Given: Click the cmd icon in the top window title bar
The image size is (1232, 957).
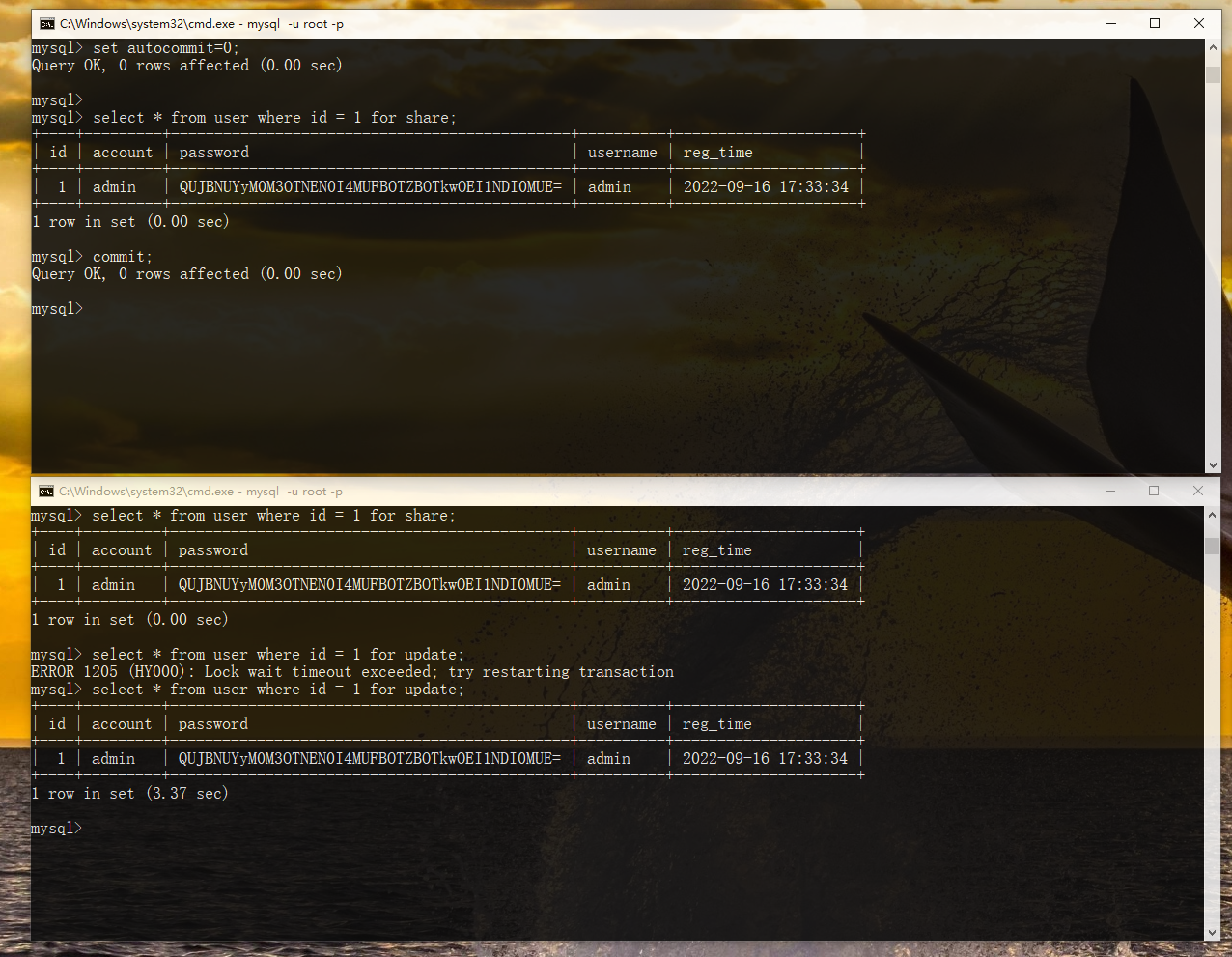Looking at the screenshot, I should point(46,24).
